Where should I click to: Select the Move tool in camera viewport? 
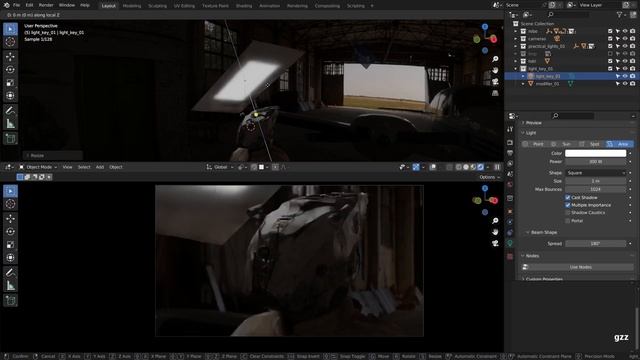coord(11,219)
